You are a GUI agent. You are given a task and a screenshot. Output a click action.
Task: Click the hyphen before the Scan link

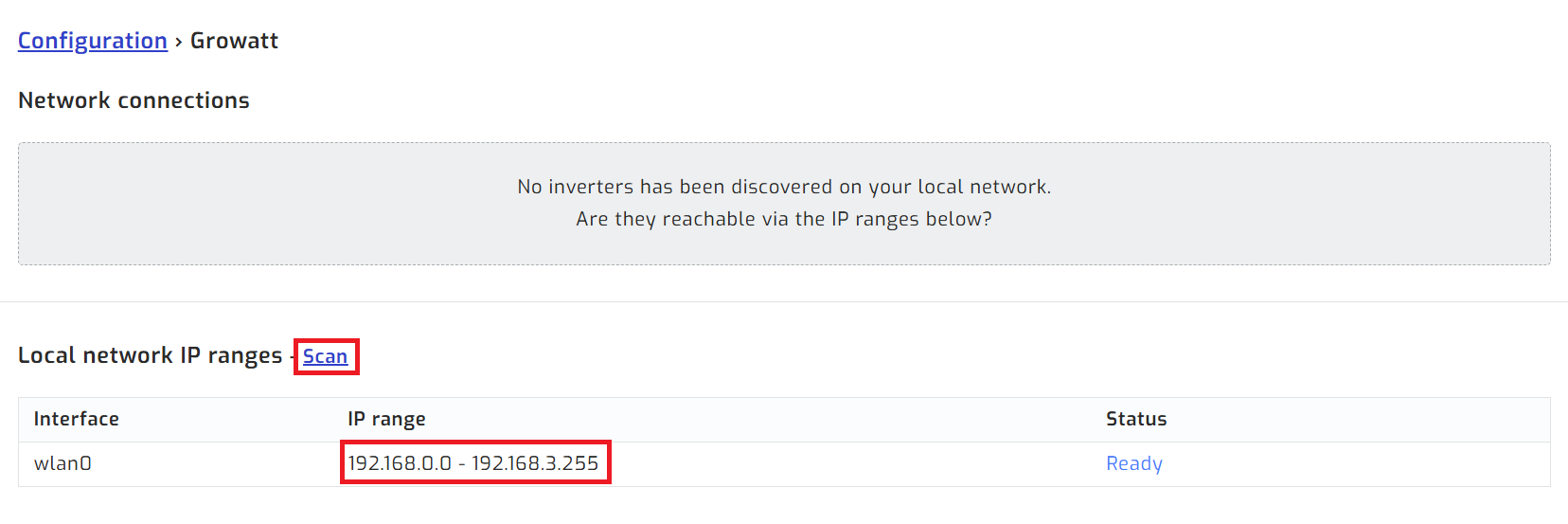(292, 356)
